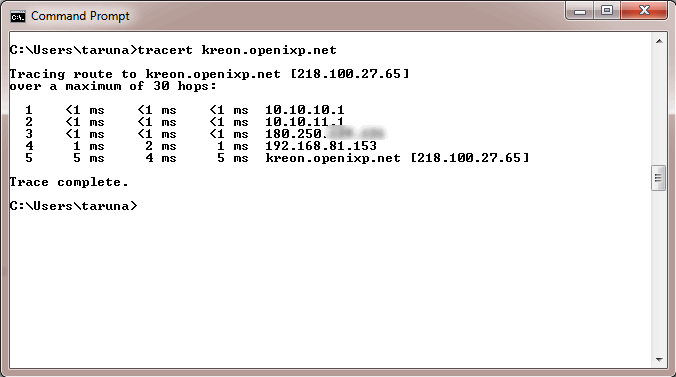Click the final 'C:\Users\taruna>' prompt
676x377 pixels.
(x=73, y=206)
